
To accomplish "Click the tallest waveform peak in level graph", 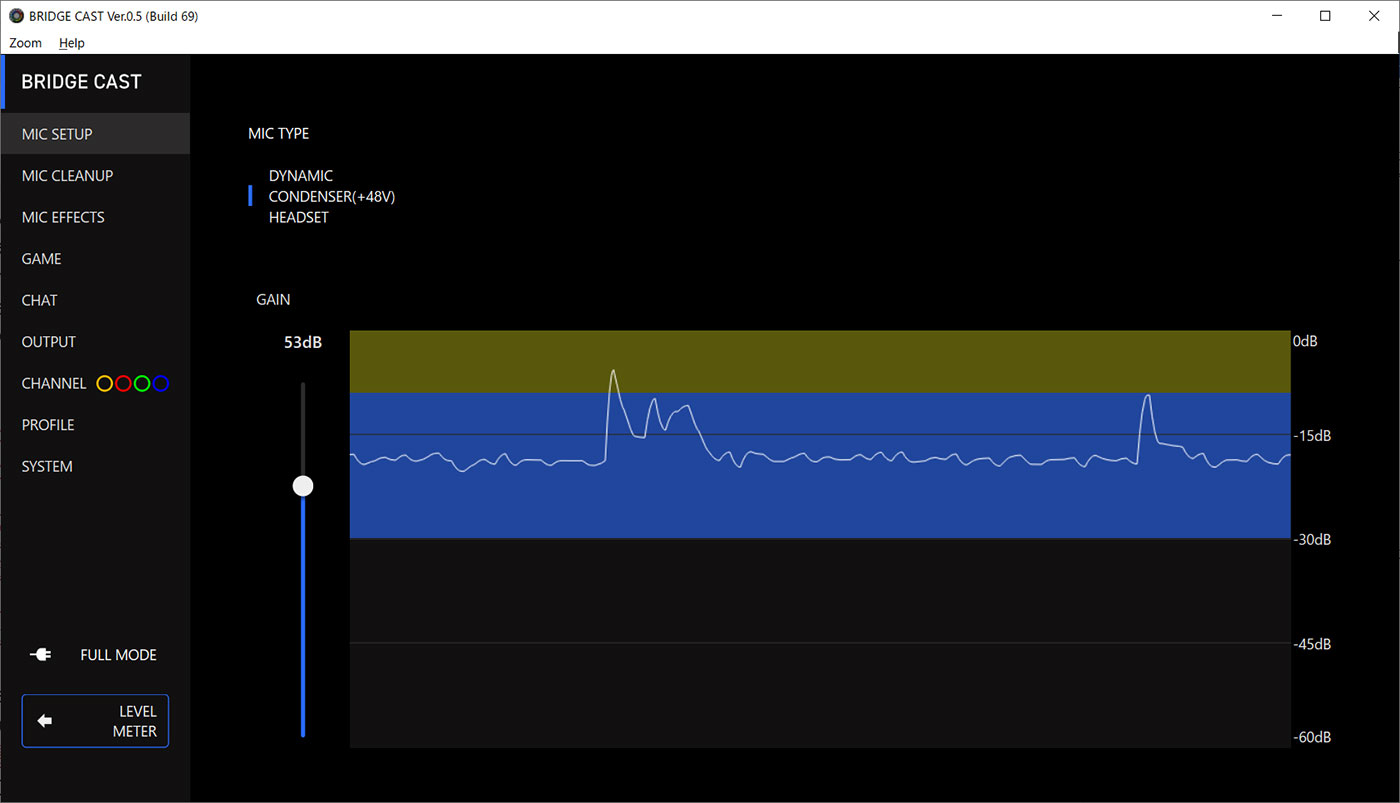I will point(613,372).
